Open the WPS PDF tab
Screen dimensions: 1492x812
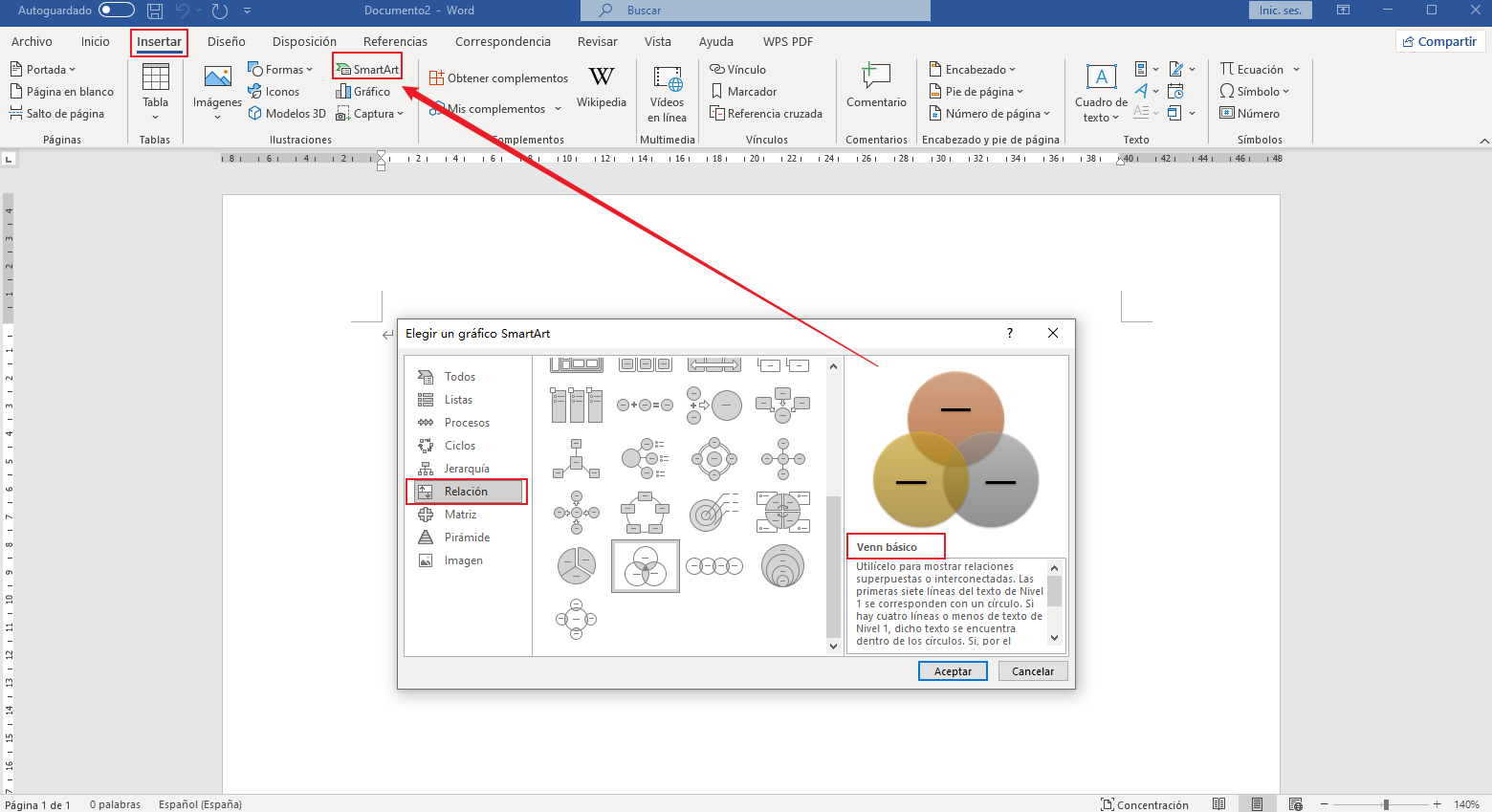point(788,42)
